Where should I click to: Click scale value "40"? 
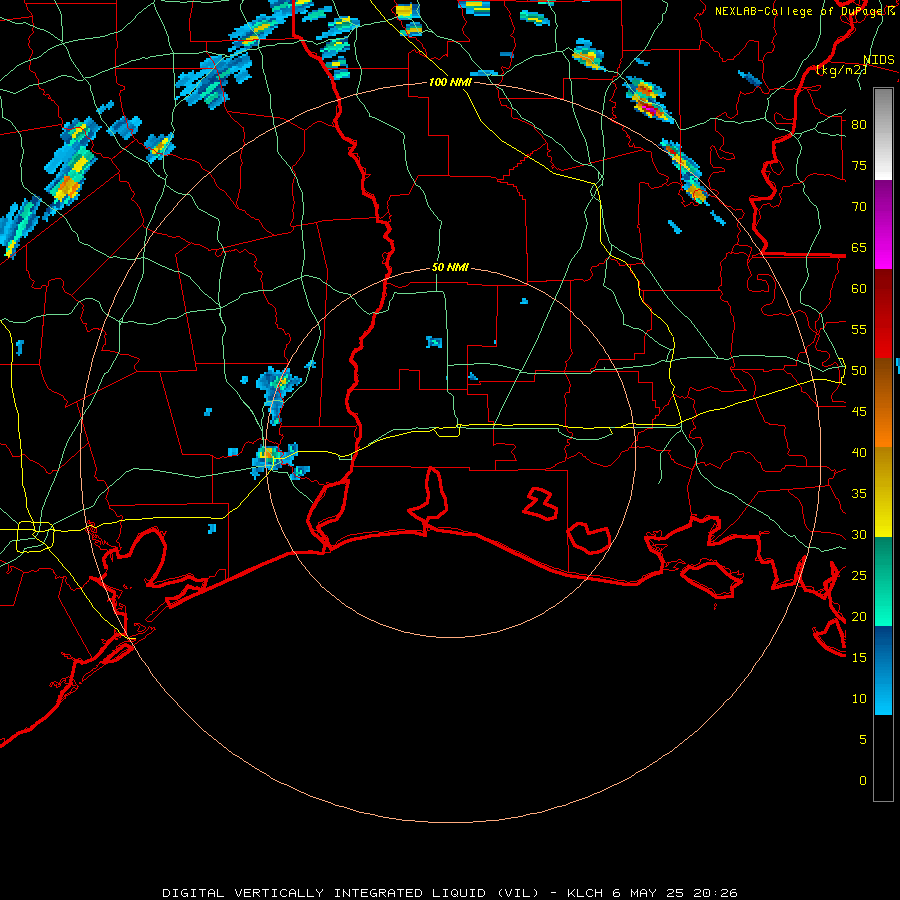point(859,452)
